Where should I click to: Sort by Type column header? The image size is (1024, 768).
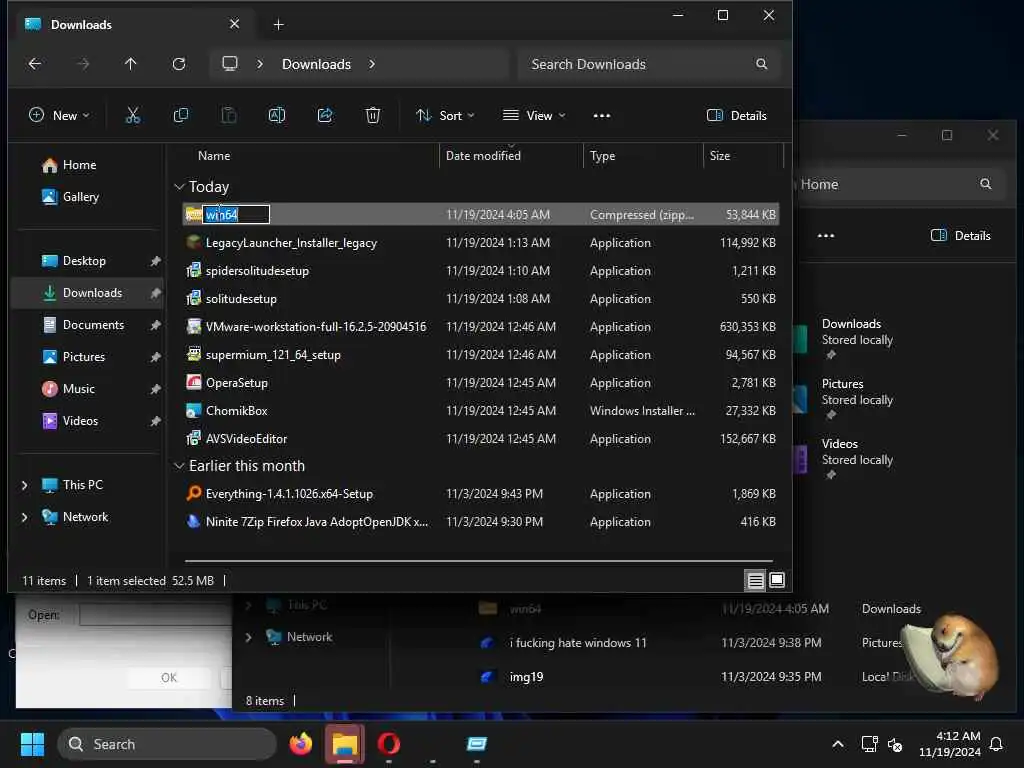point(602,156)
